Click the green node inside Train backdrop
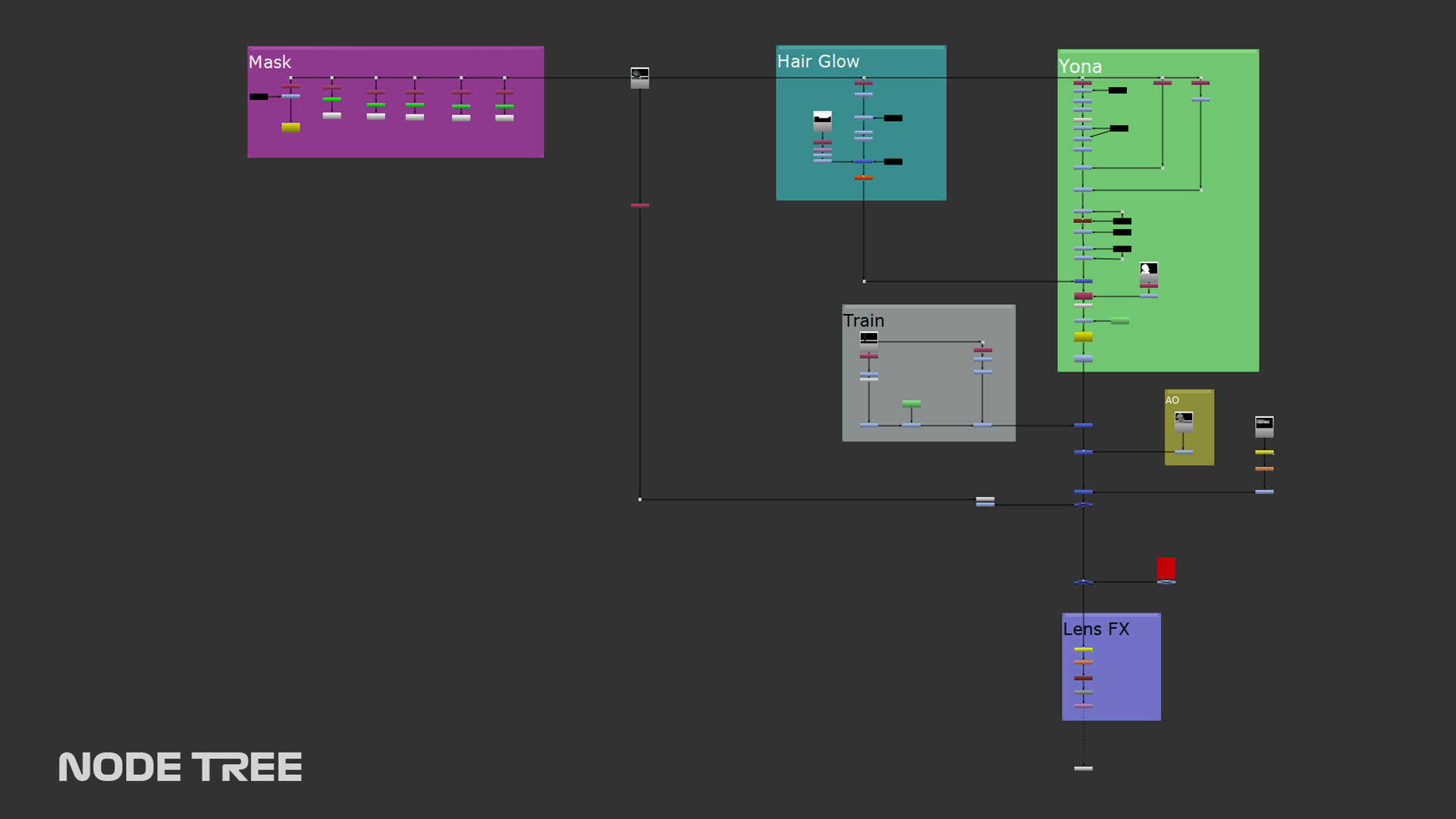 (x=911, y=404)
